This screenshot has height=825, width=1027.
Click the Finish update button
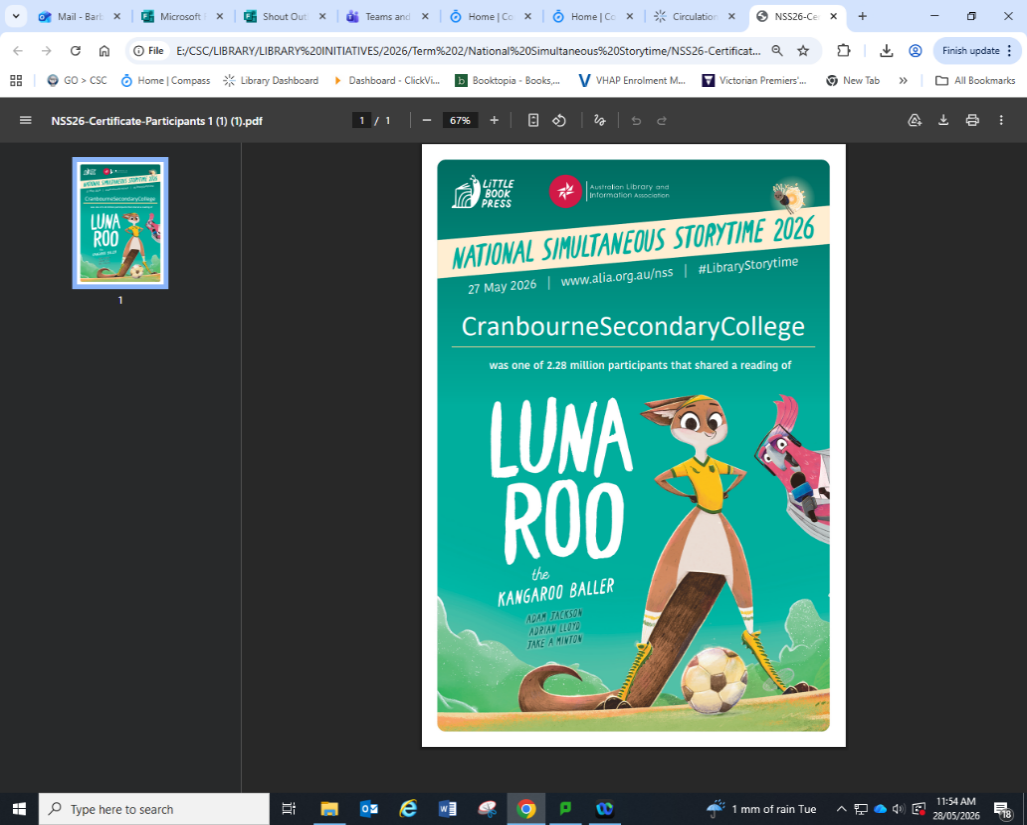[977, 50]
